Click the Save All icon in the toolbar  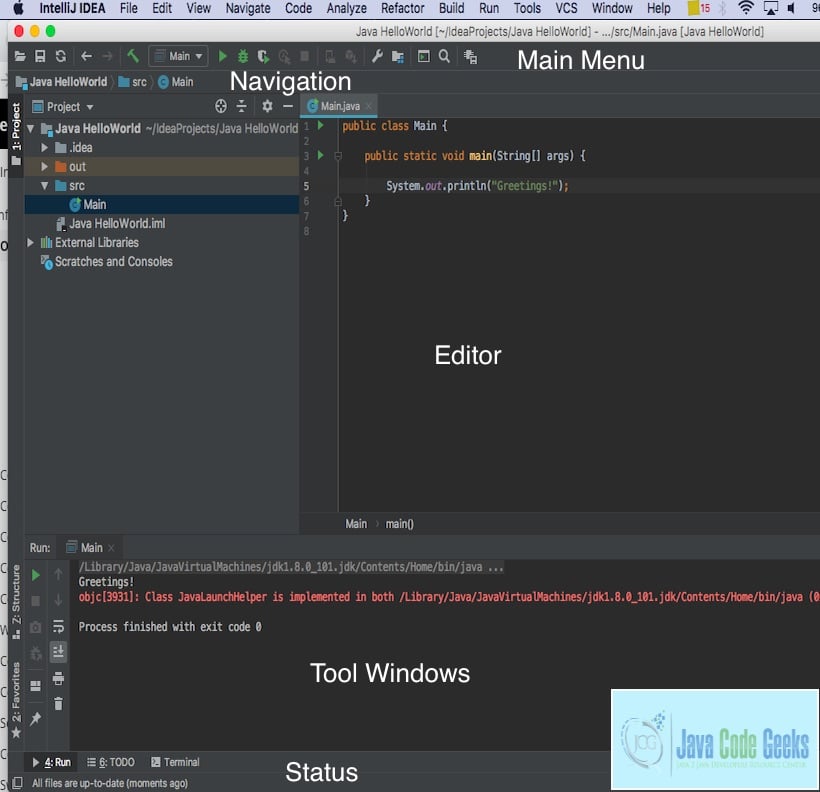pyautogui.click(x=40, y=56)
